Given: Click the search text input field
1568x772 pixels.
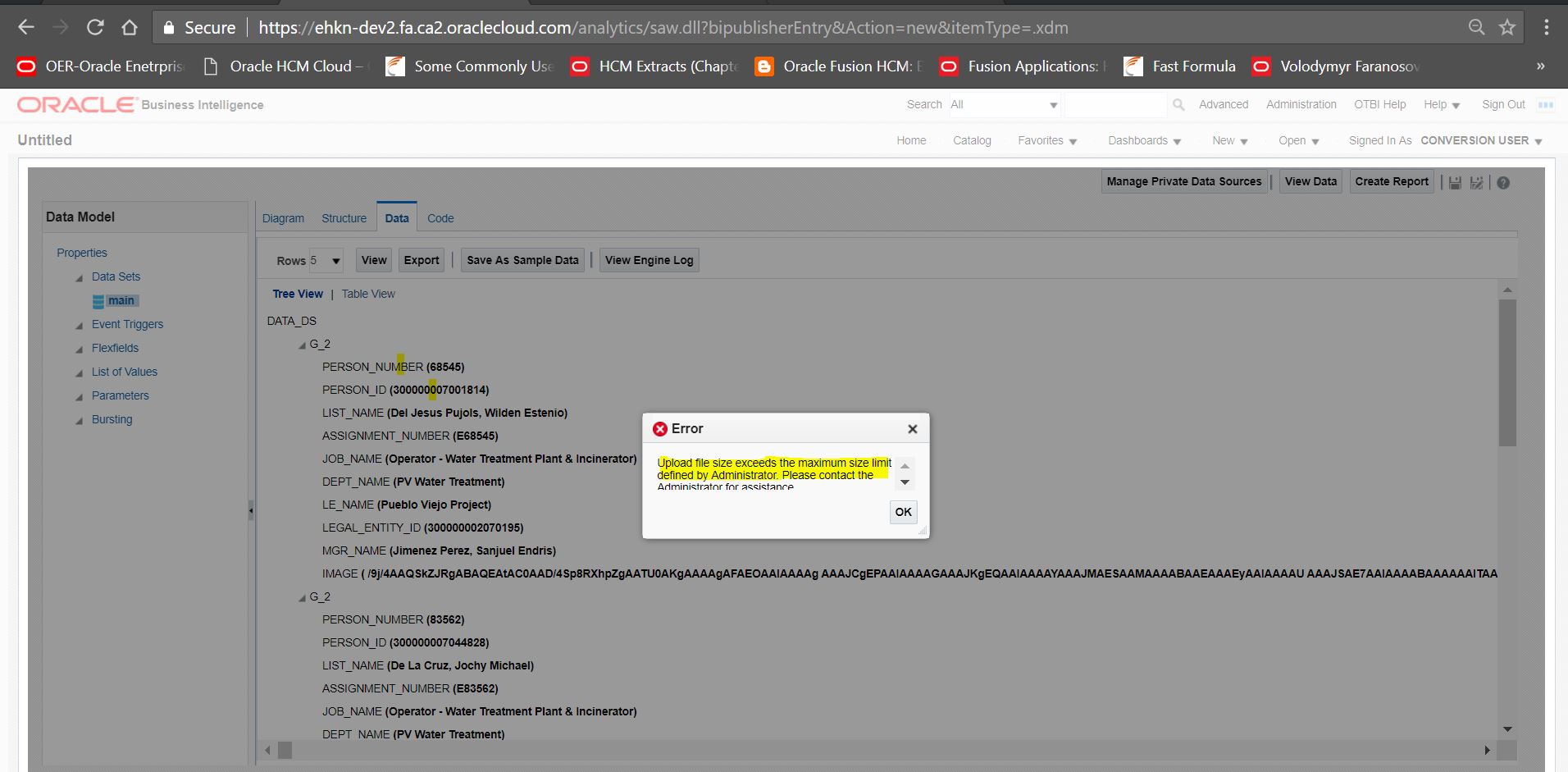Looking at the screenshot, I should 1115,105.
